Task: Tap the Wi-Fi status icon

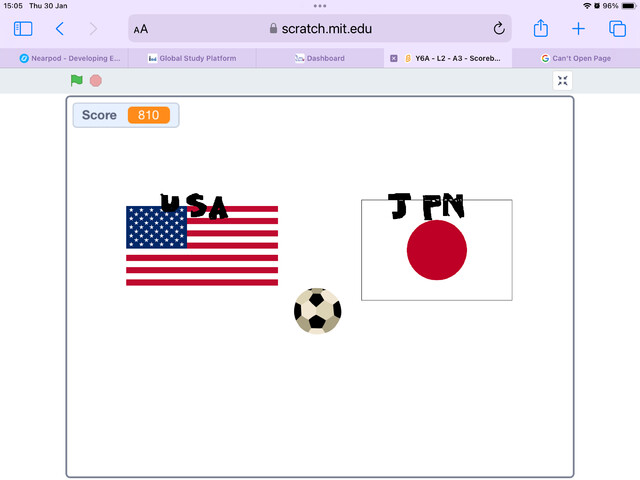Action: click(x=587, y=6)
